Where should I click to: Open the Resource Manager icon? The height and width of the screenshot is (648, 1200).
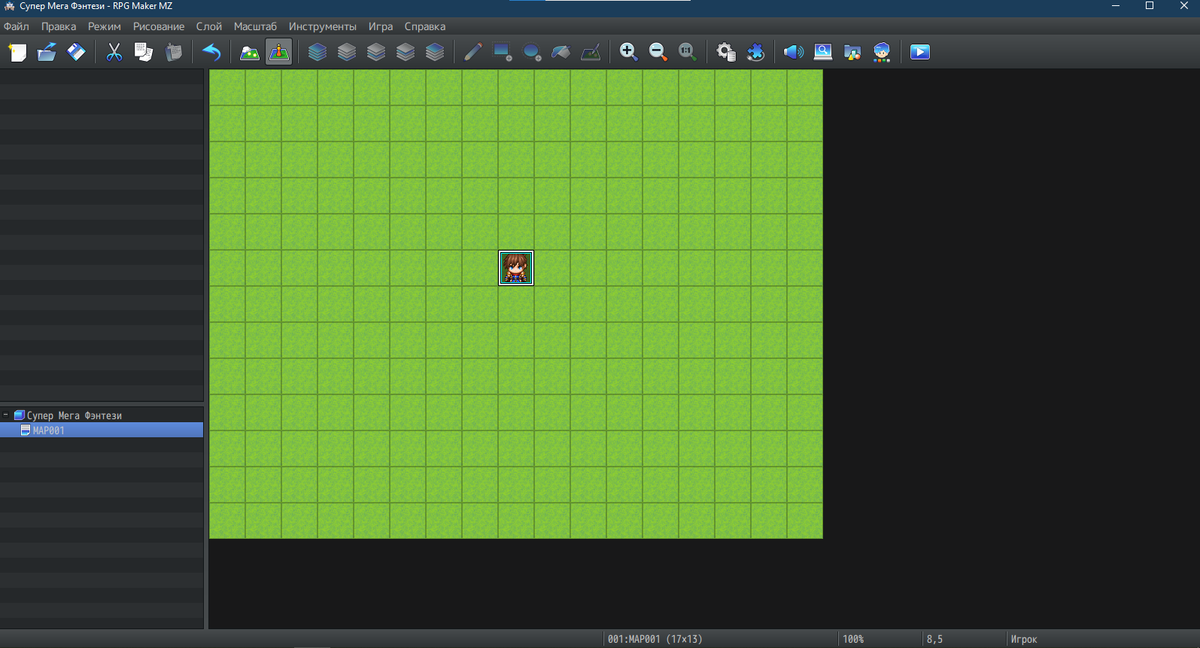(852, 52)
